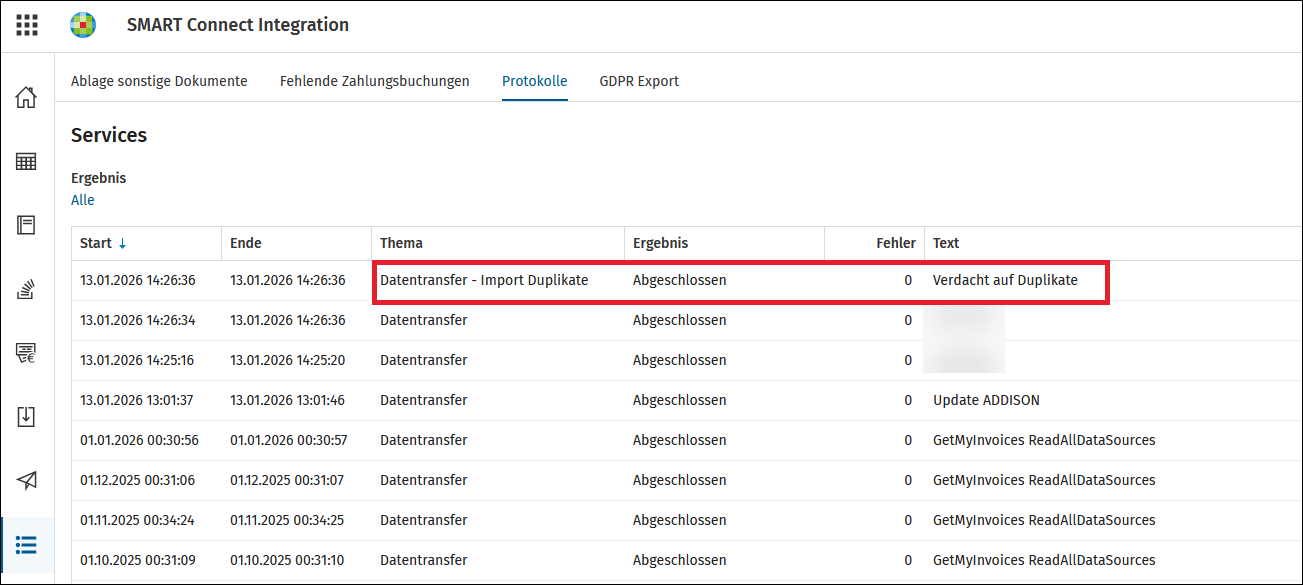Viewport: 1303px width, 585px height.
Task: Select end time 01.10.2025 00:31:10
Action: pyautogui.click(x=288, y=561)
